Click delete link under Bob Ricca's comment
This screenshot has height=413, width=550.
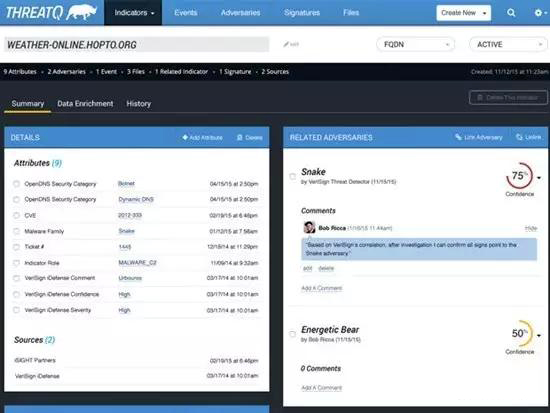click(326, 268)
